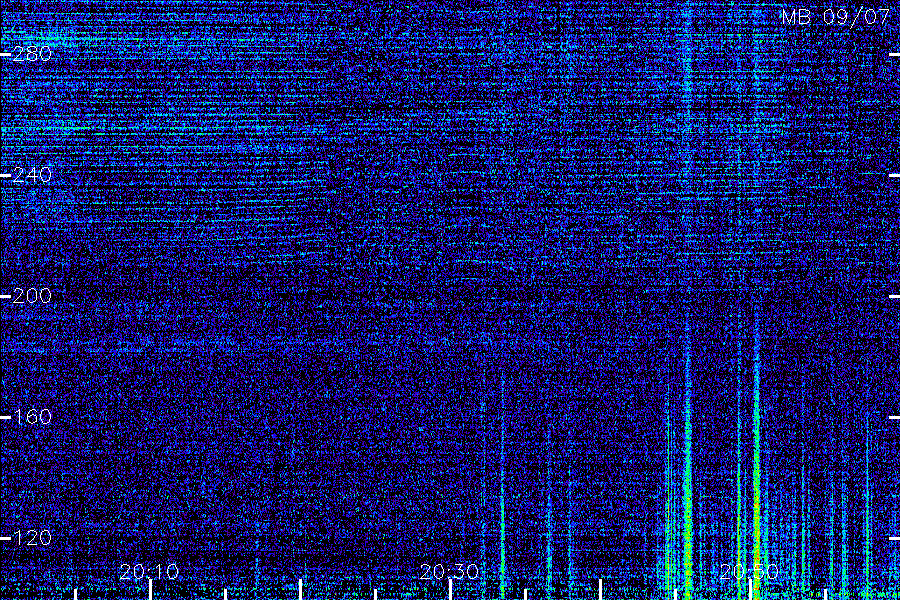Click the 20:50 time axis label
The width and height of the screenshot is (900, 600).
tap(749, 572)
